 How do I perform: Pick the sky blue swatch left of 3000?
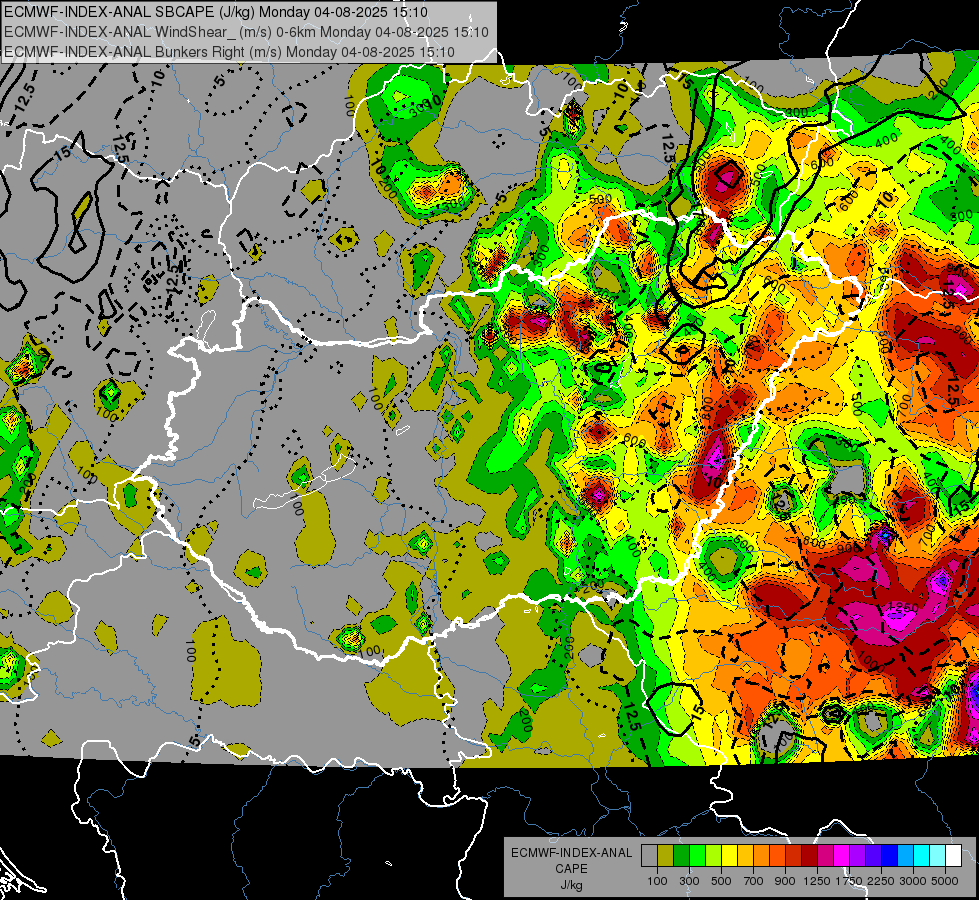[906, 855]
